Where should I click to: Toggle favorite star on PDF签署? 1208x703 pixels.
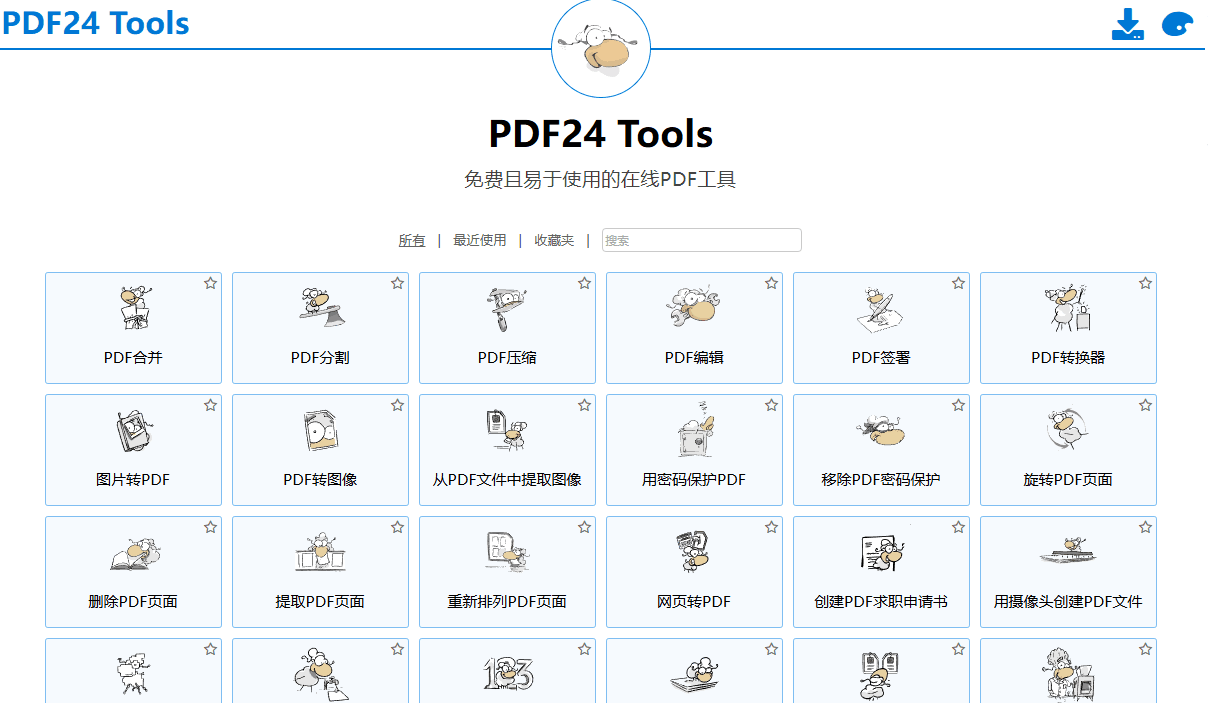pyautogui.click(x=958, y=283)
